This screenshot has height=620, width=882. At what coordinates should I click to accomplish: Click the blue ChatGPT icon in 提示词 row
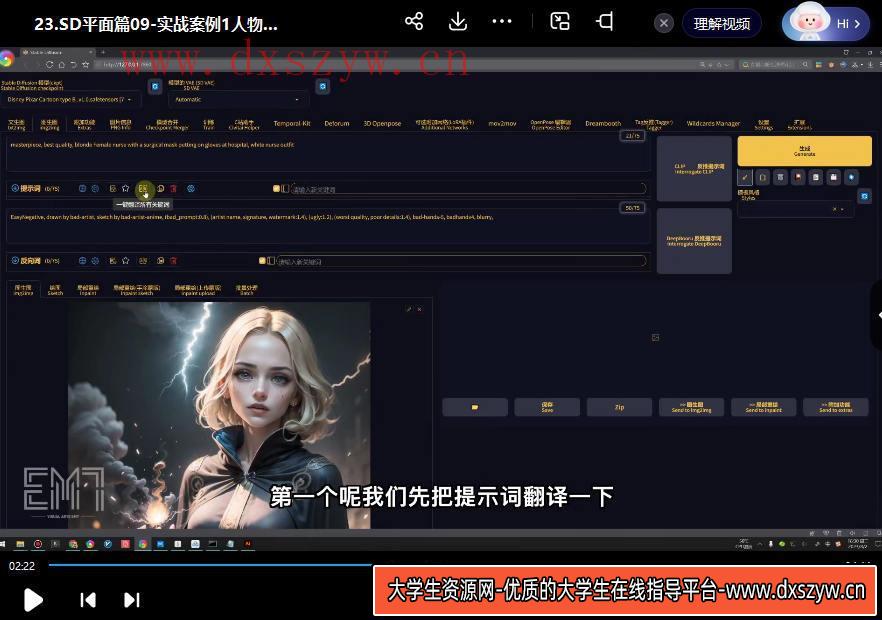[x=191, y=188]
